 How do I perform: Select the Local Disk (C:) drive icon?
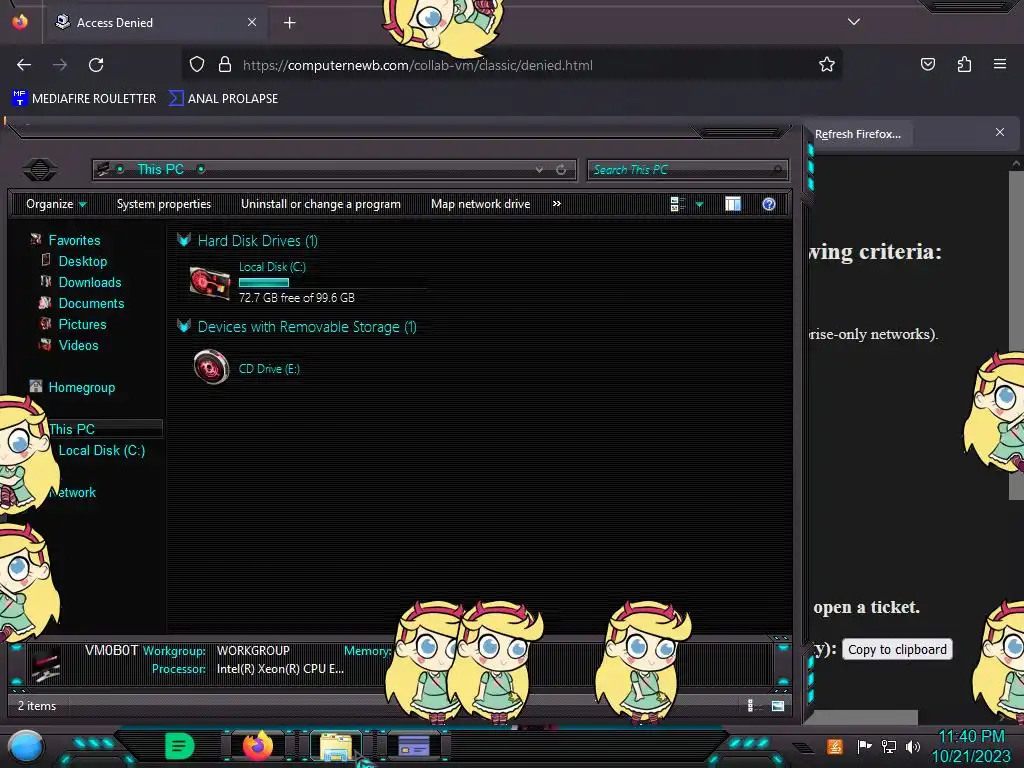pyautogui.click(x=210, y=283)
